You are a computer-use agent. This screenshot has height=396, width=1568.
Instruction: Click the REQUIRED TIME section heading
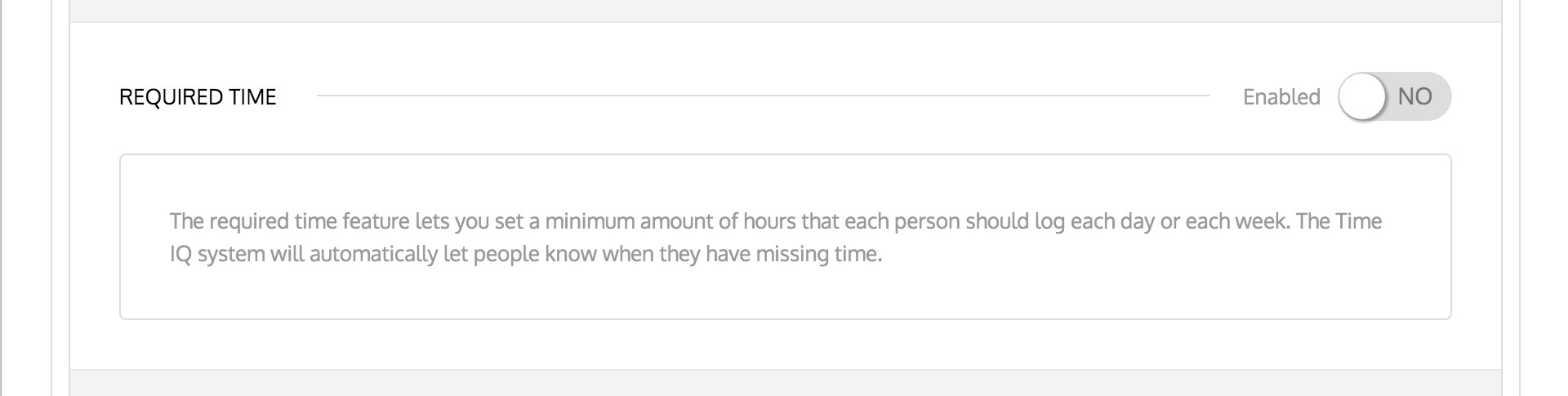pos(198,97)
